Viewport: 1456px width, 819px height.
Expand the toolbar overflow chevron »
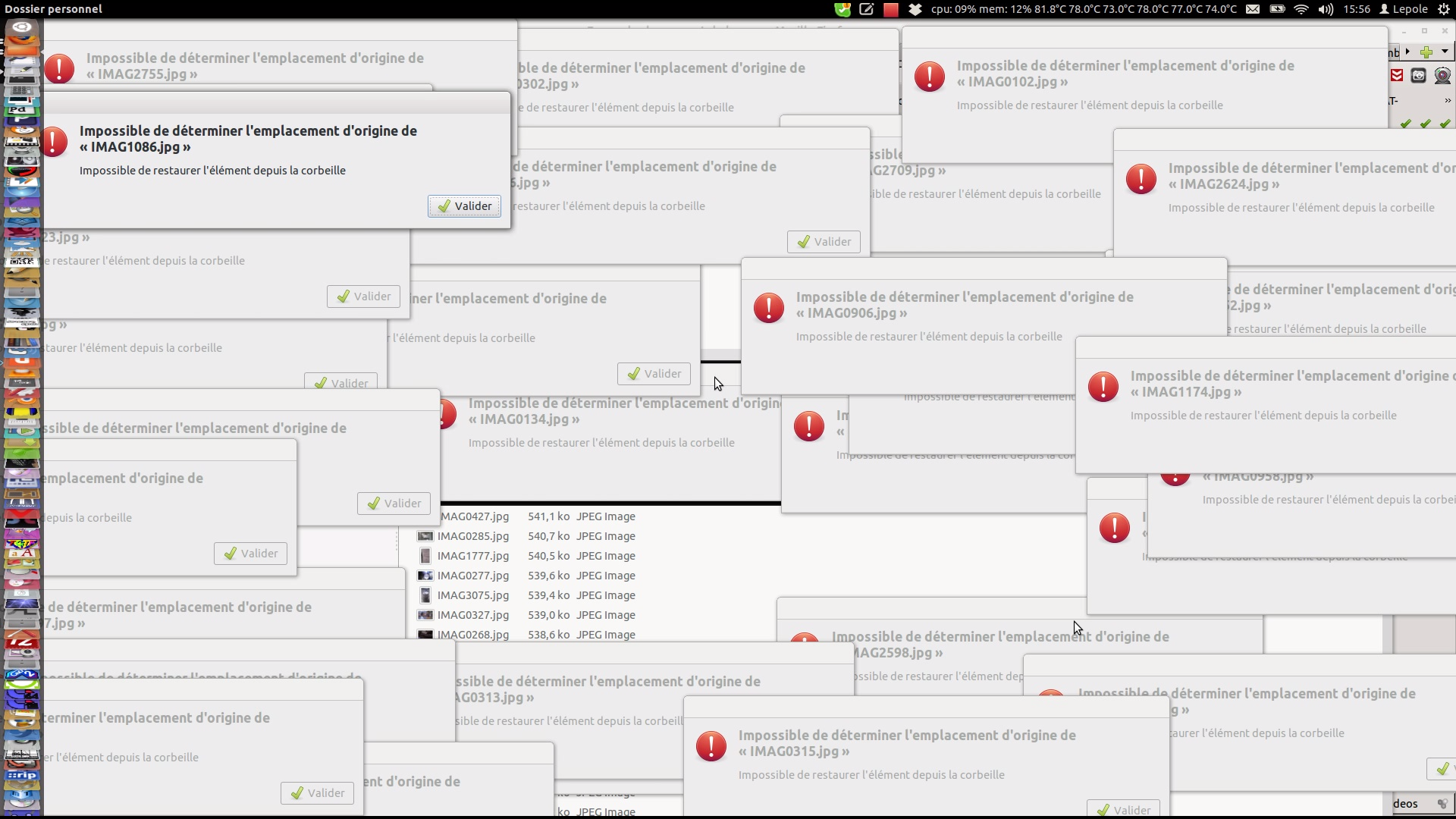pyautogui.click(x=1447, y=100)
